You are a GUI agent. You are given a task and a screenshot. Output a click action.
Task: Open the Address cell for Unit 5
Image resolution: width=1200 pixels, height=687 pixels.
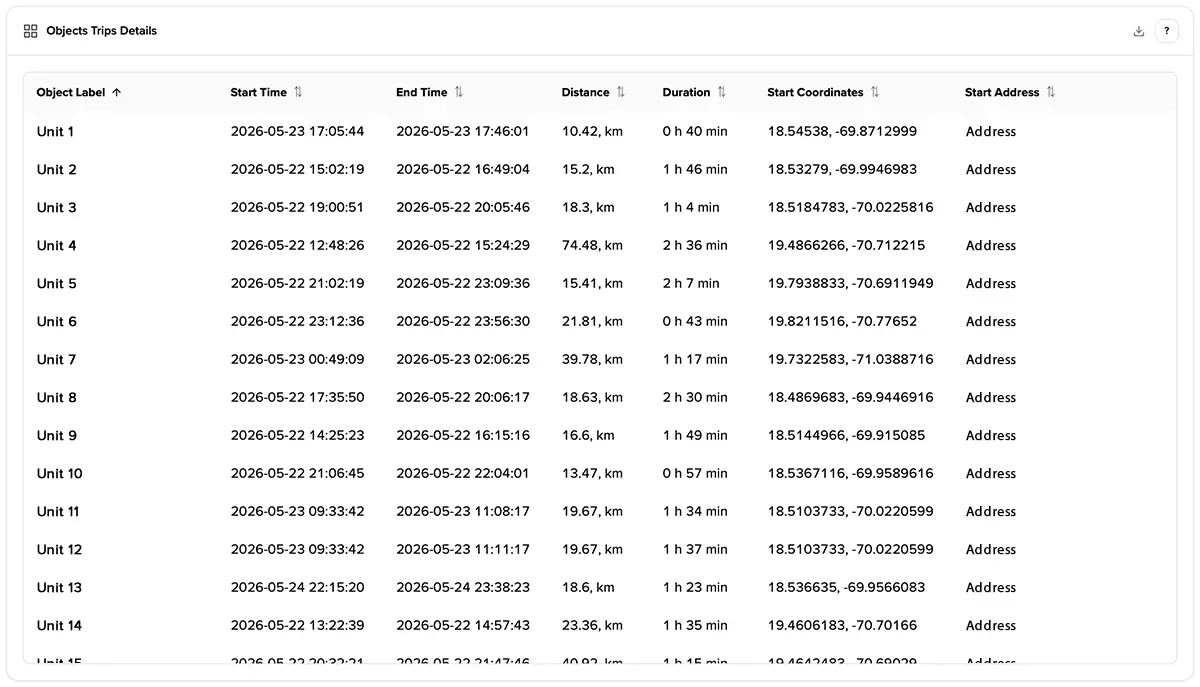tap(991, 284)
